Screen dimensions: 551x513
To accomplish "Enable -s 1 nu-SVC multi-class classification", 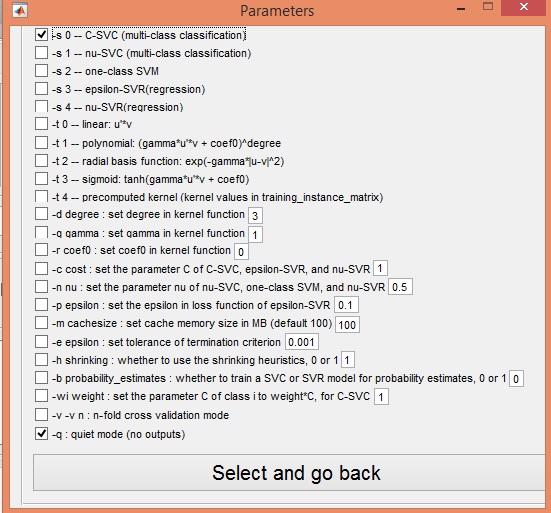I will pyautogui.click(x=41, y=52).
